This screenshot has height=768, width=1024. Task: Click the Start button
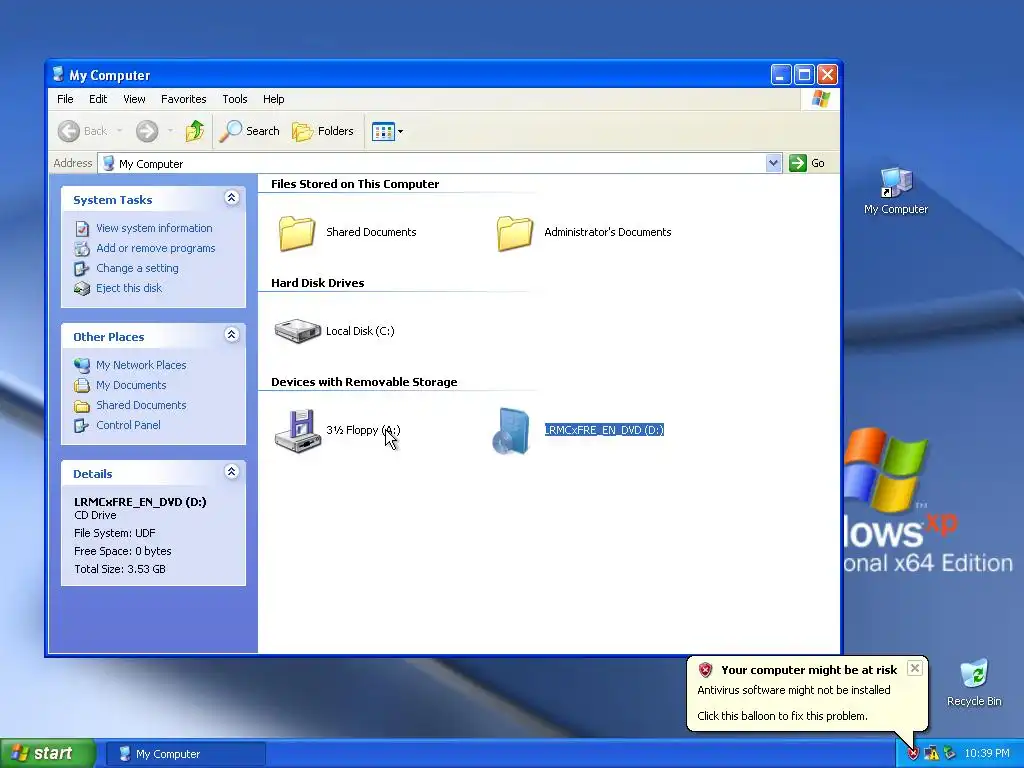tap(48, 754)
